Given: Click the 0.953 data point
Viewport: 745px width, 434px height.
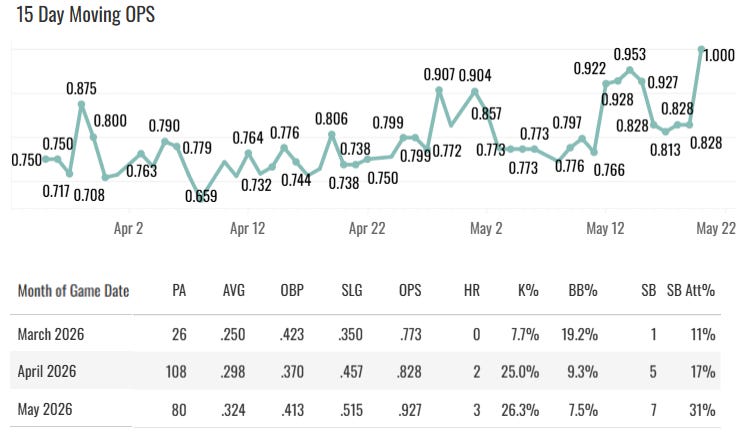Looking at the screenshot, I should click(630, 70).
